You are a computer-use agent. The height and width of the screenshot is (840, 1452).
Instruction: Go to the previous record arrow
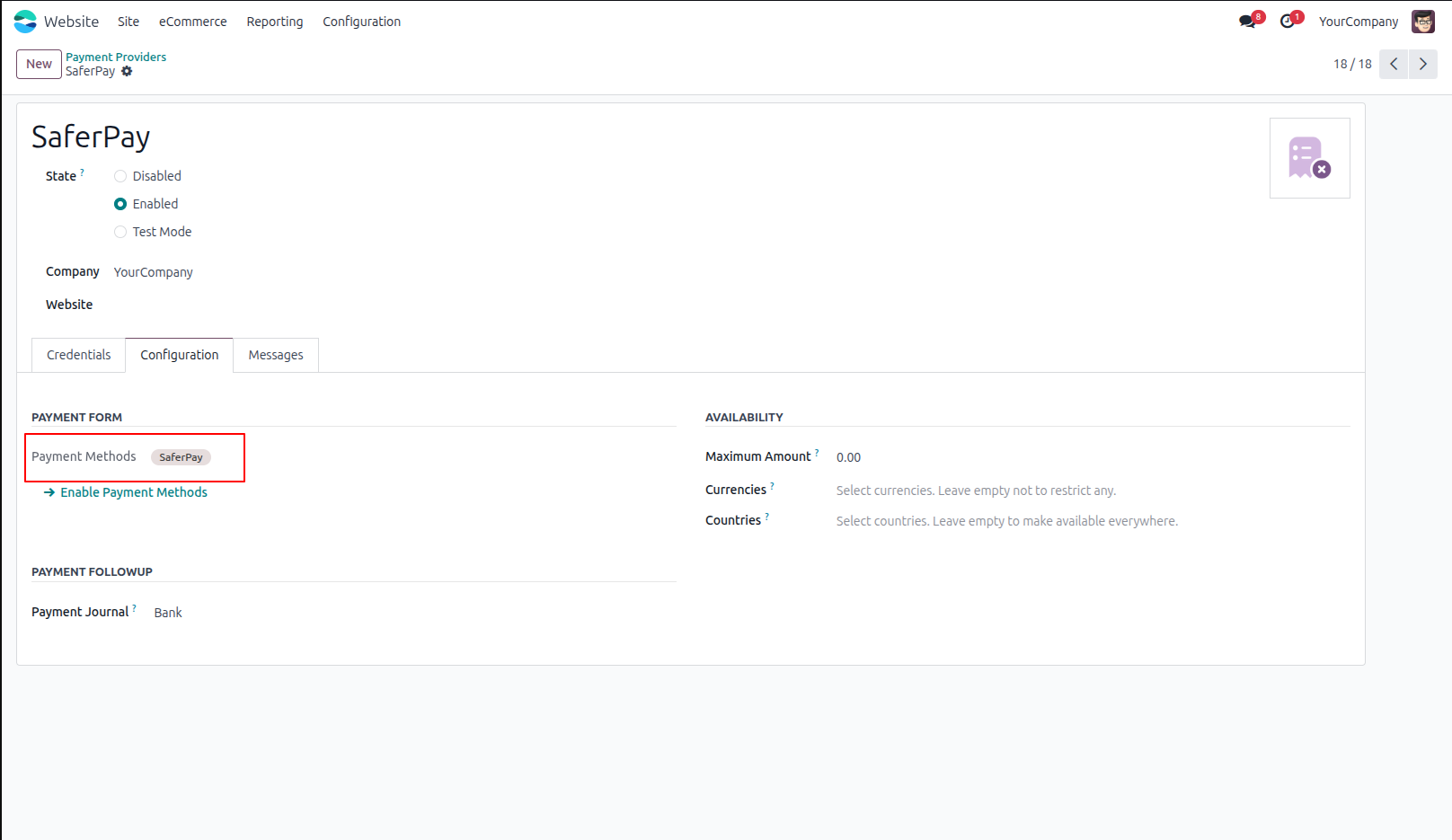(x=1394, y=64)
